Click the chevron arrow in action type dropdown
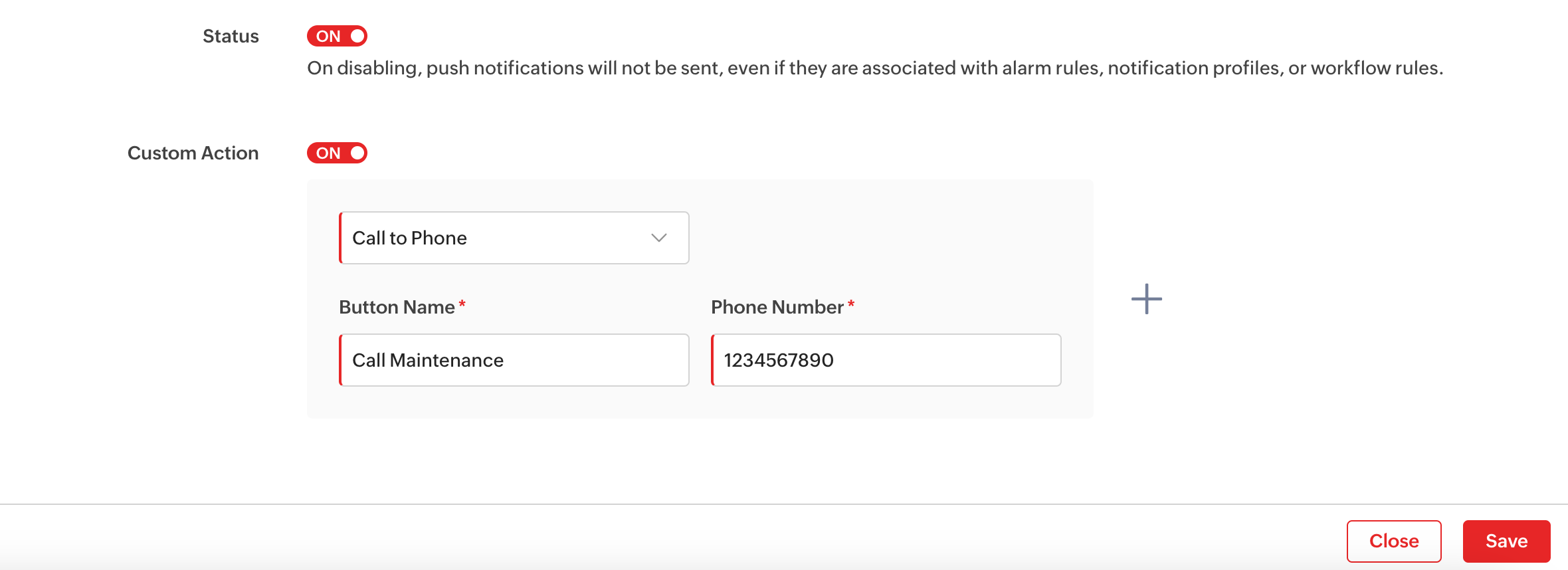Screen dimensions: 1568x570 pyautogui.click(x=658, y=238)
